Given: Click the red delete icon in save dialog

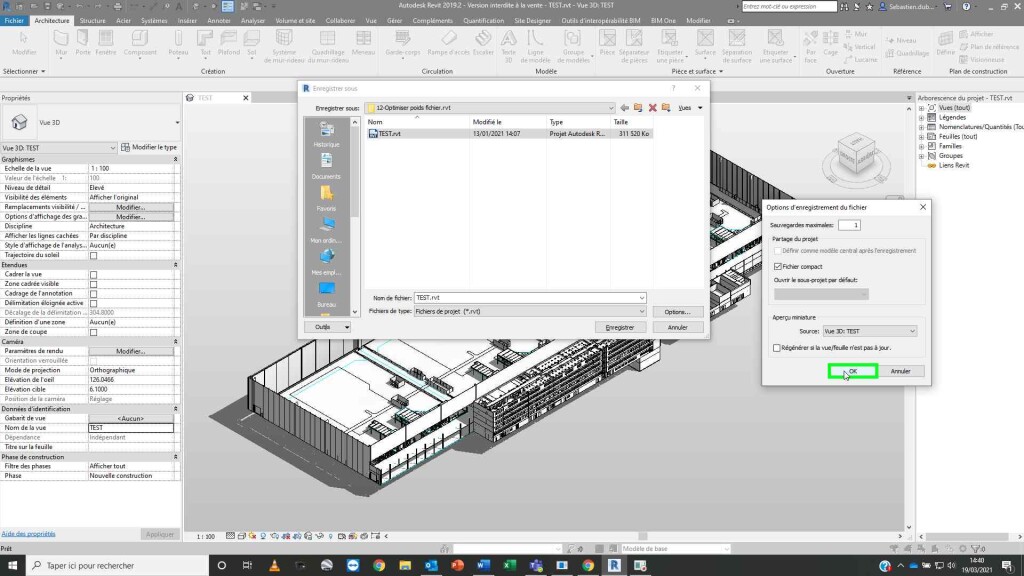Looking at the screenshot, I should (x=652, y=108).
